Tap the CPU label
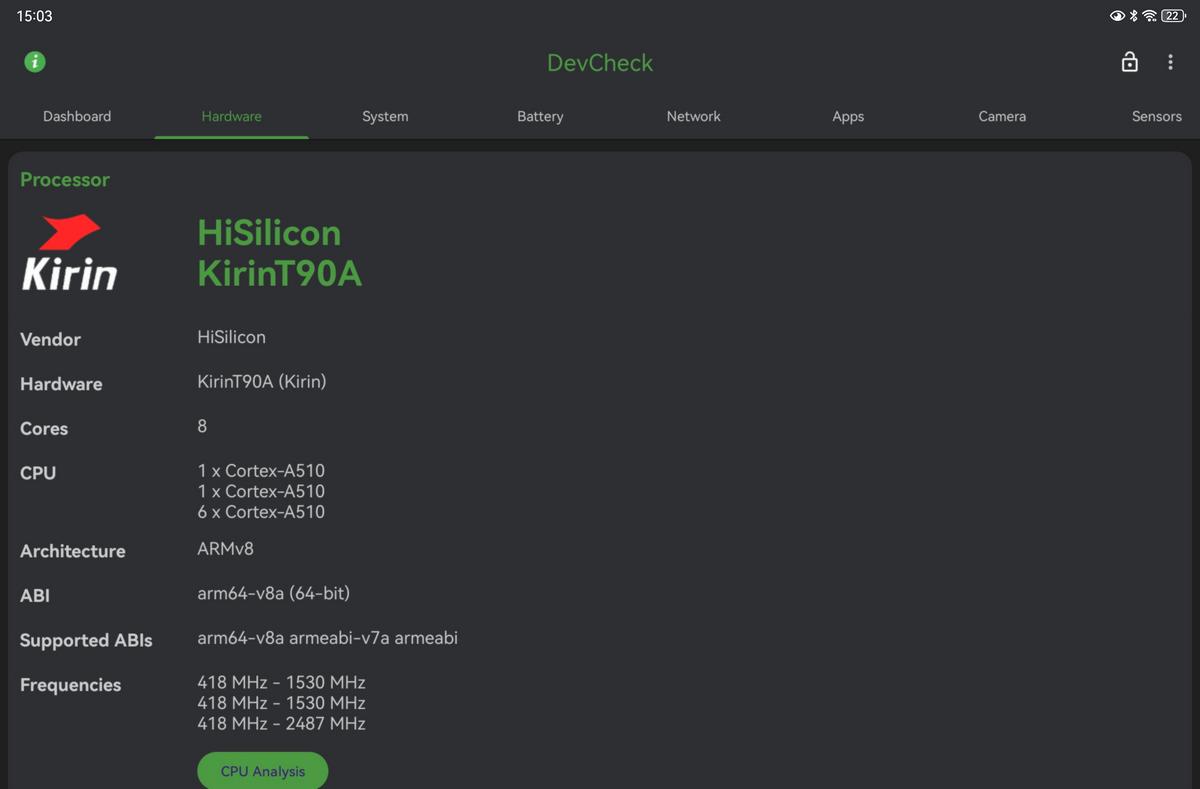Viewport: 1200px width, 789px height. click(x=38, y=473)
